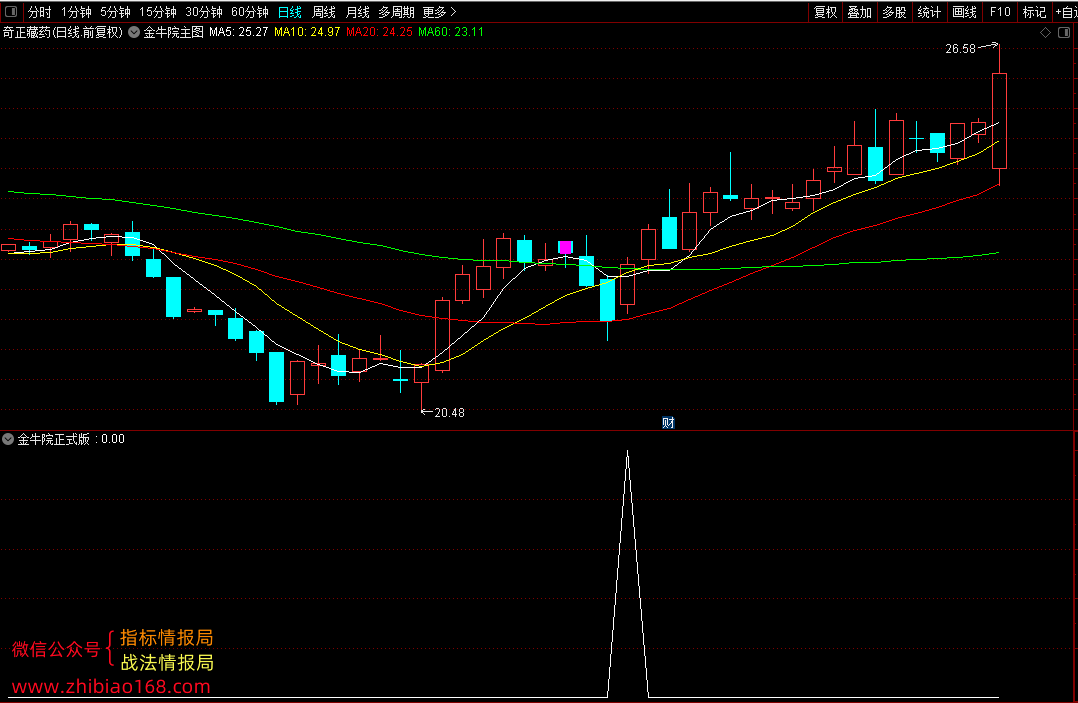Click stock title 奇正藏药(日线.前复权)

point(63,32)
